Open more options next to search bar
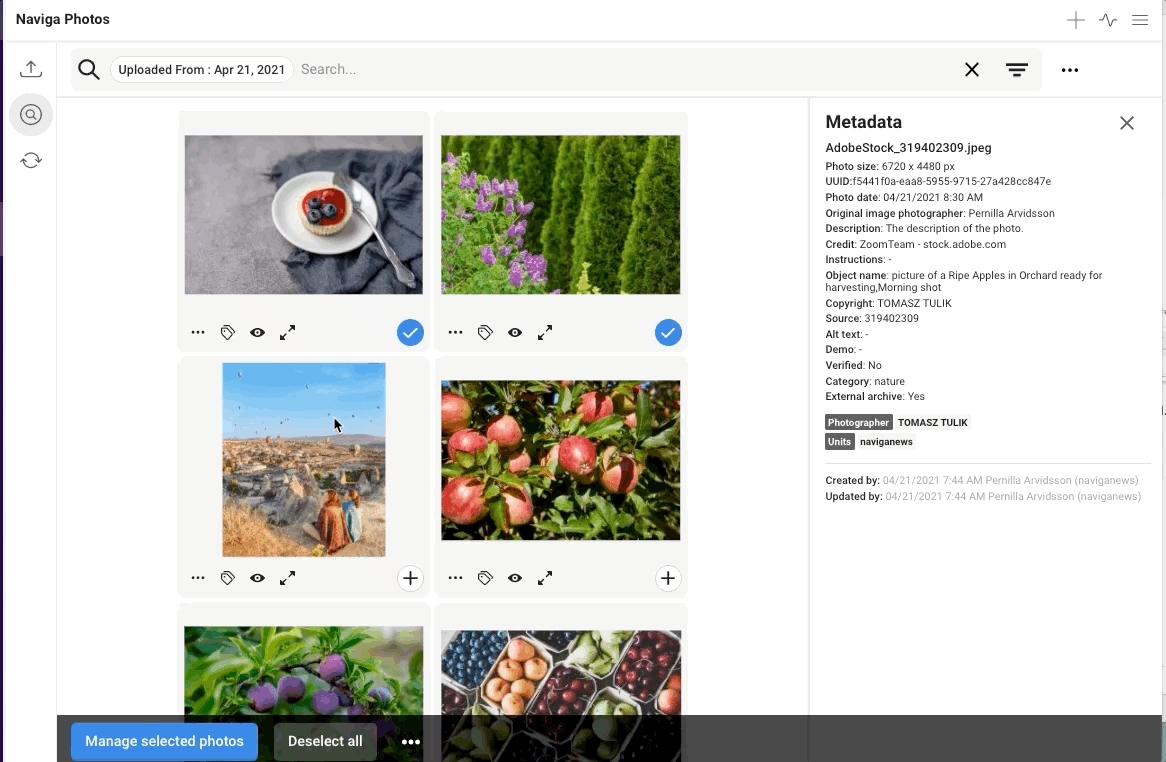 (1070, 70)
